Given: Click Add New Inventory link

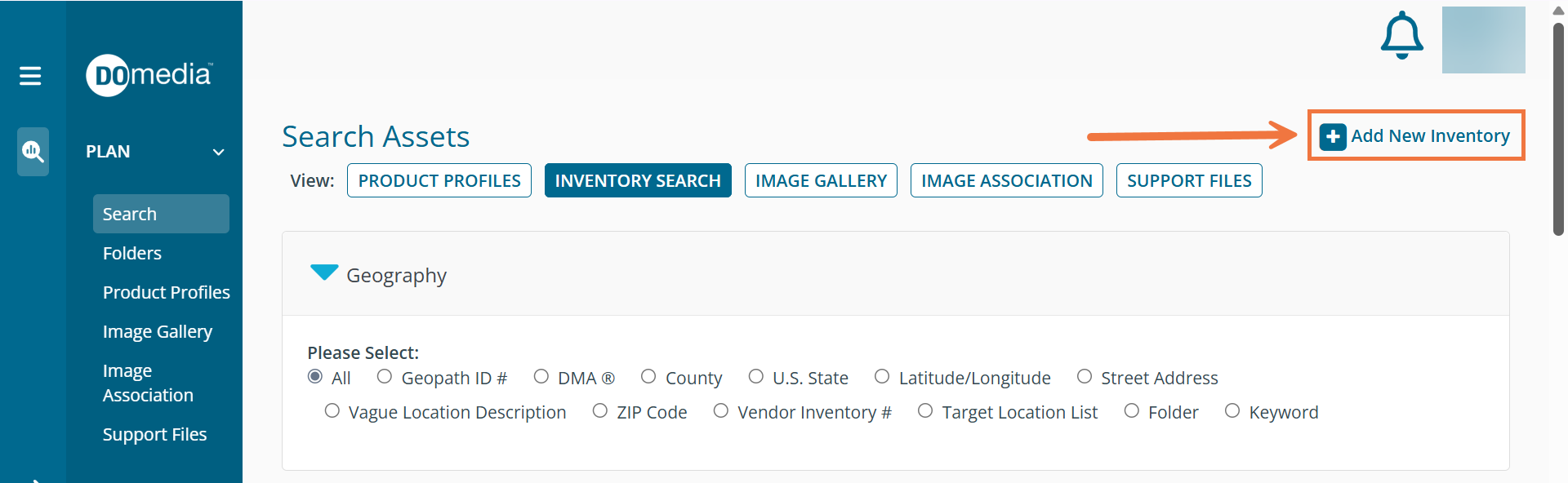Looking at the screenshot, I should pyautogui.click(x=1430, y=136).
